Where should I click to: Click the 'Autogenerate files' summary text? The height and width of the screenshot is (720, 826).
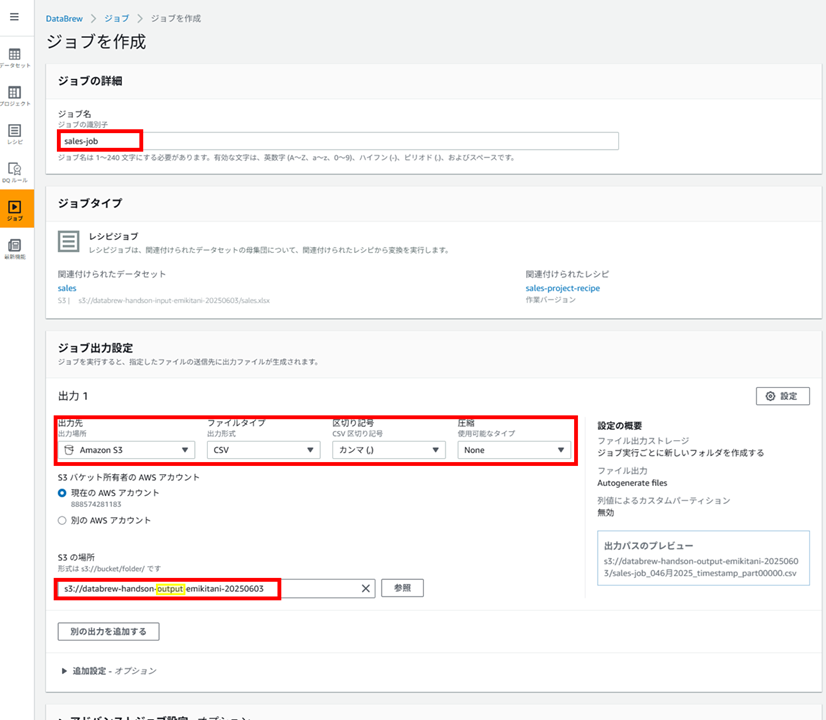tap(632, 483)
